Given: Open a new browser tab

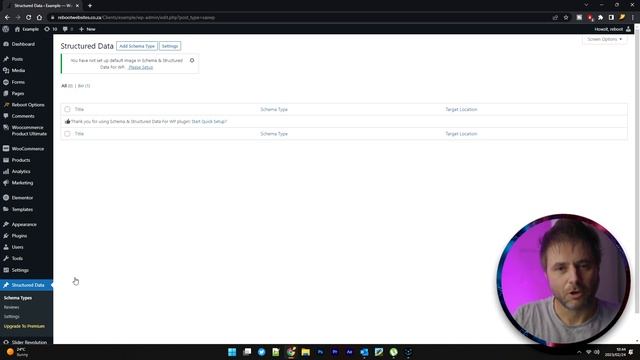Looking at the screenshot, I should click(90, 6).
